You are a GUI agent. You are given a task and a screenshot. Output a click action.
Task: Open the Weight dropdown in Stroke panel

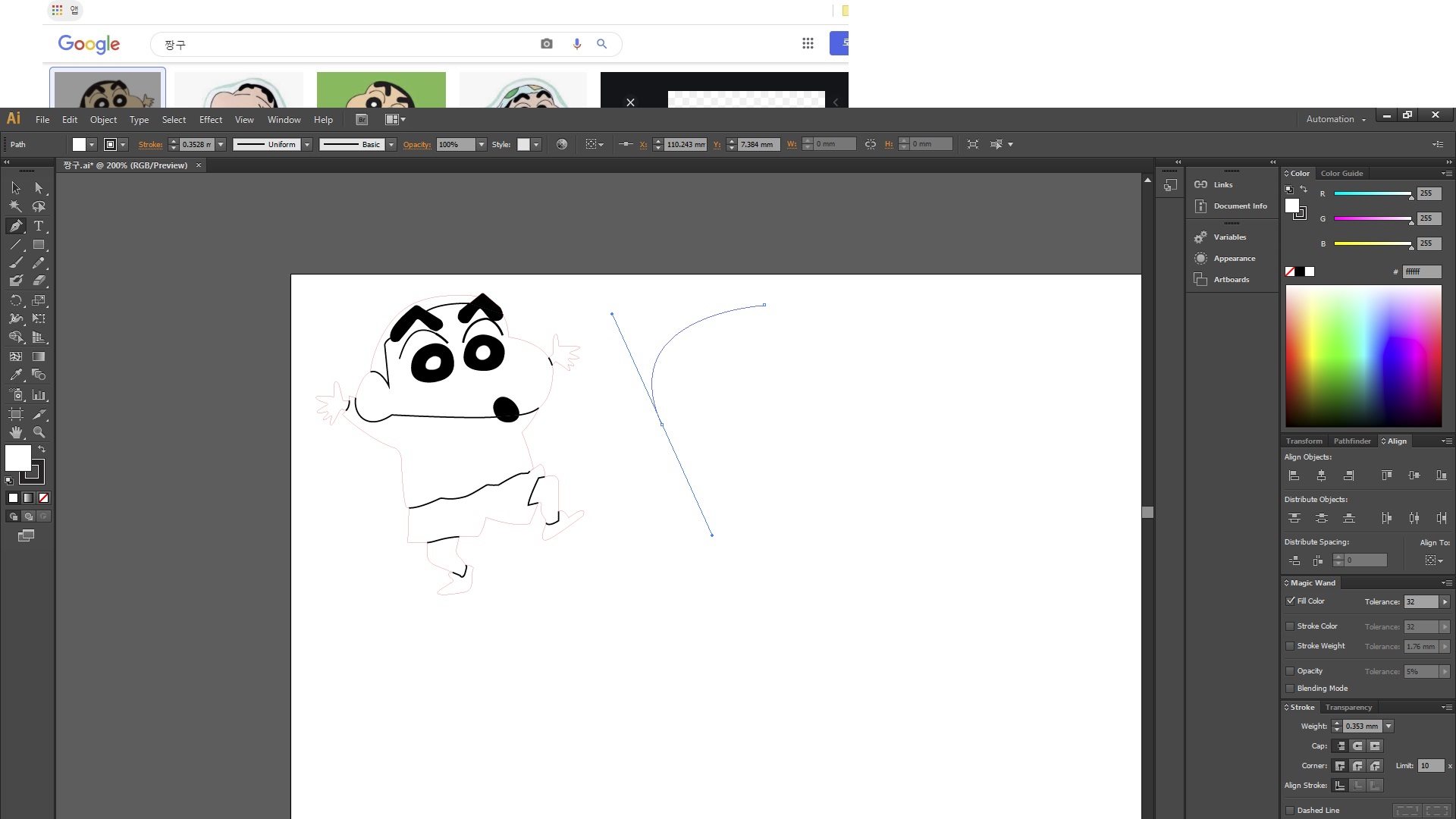point(1389,726)
